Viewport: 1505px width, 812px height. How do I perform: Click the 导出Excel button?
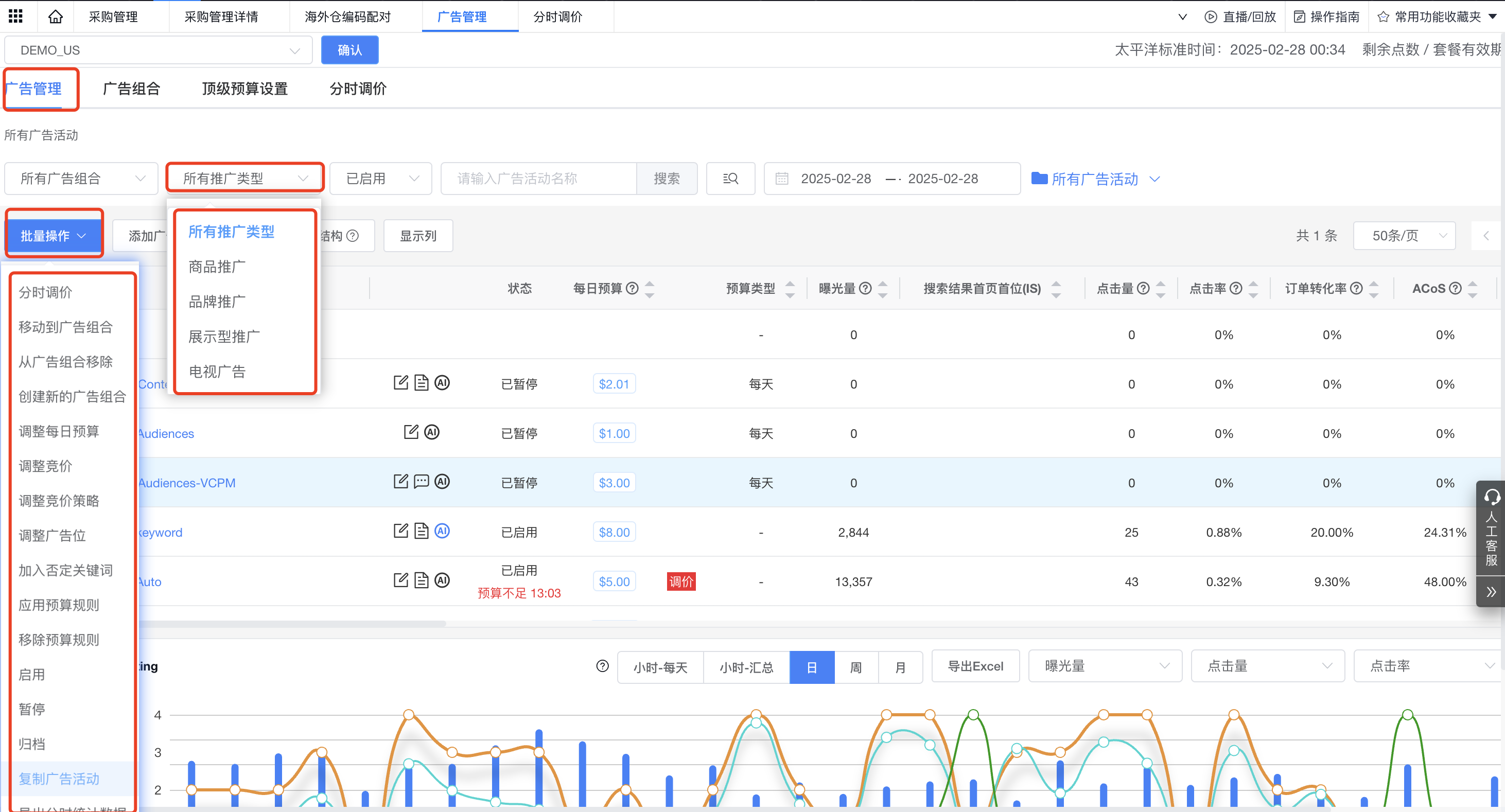pyautogui.click(x=975, y=665)
